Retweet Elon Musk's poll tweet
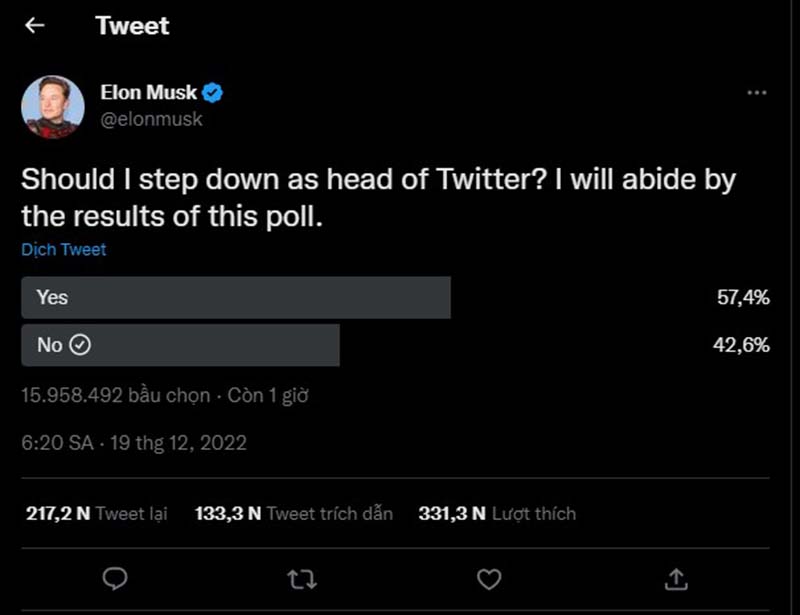The width and height of the screenshot is (800, 615). pyautogui.click(x=301, y=579)
